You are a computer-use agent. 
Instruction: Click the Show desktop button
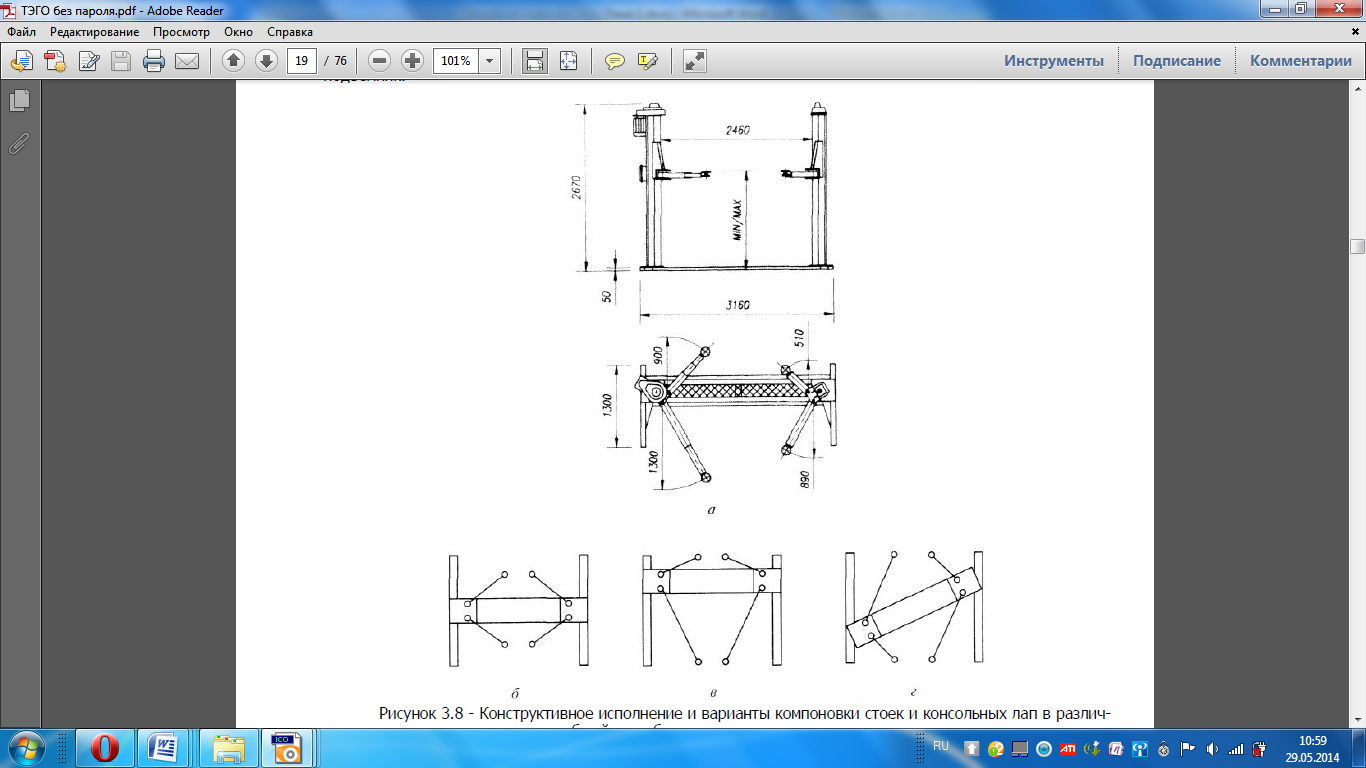1359,747
